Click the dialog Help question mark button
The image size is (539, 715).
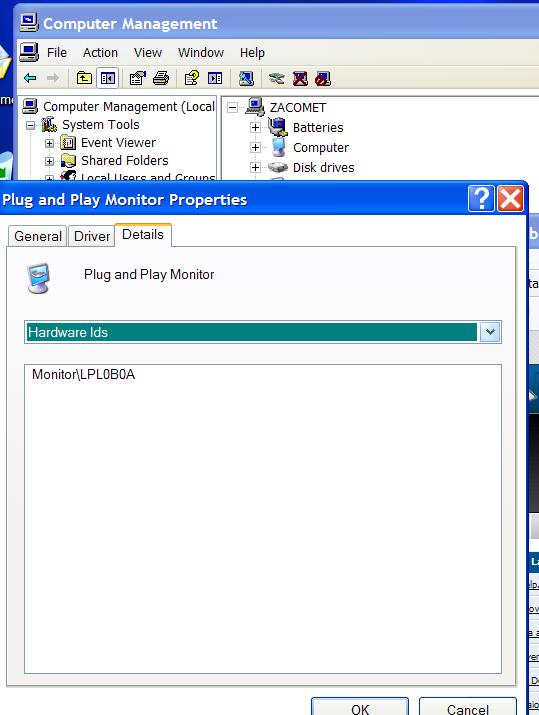click(481, 199)
